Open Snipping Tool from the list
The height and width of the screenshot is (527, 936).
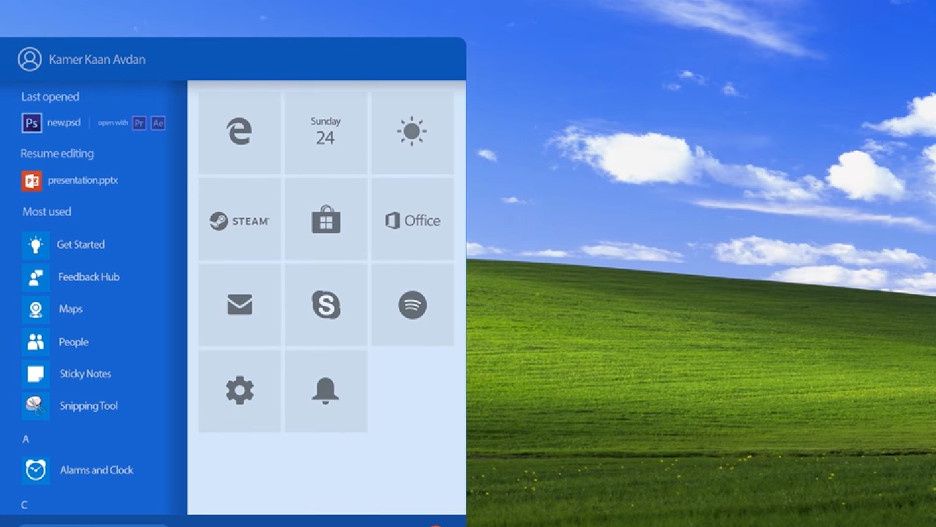[x=88, y=406]
